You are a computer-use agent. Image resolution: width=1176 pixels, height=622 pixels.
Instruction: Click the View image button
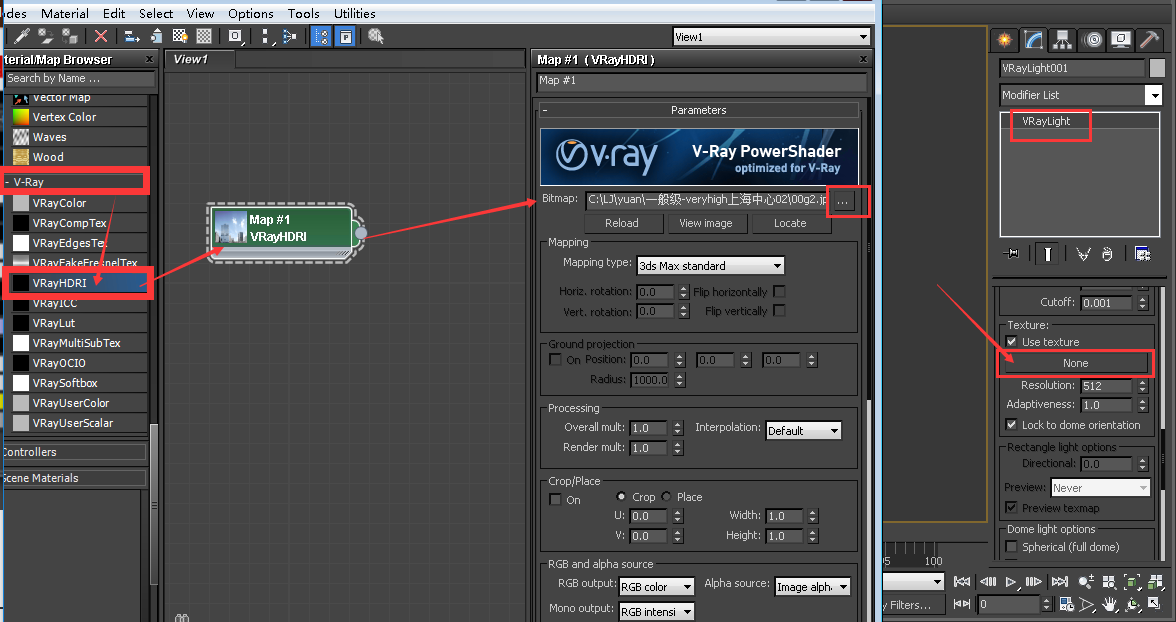pos(706,223)
